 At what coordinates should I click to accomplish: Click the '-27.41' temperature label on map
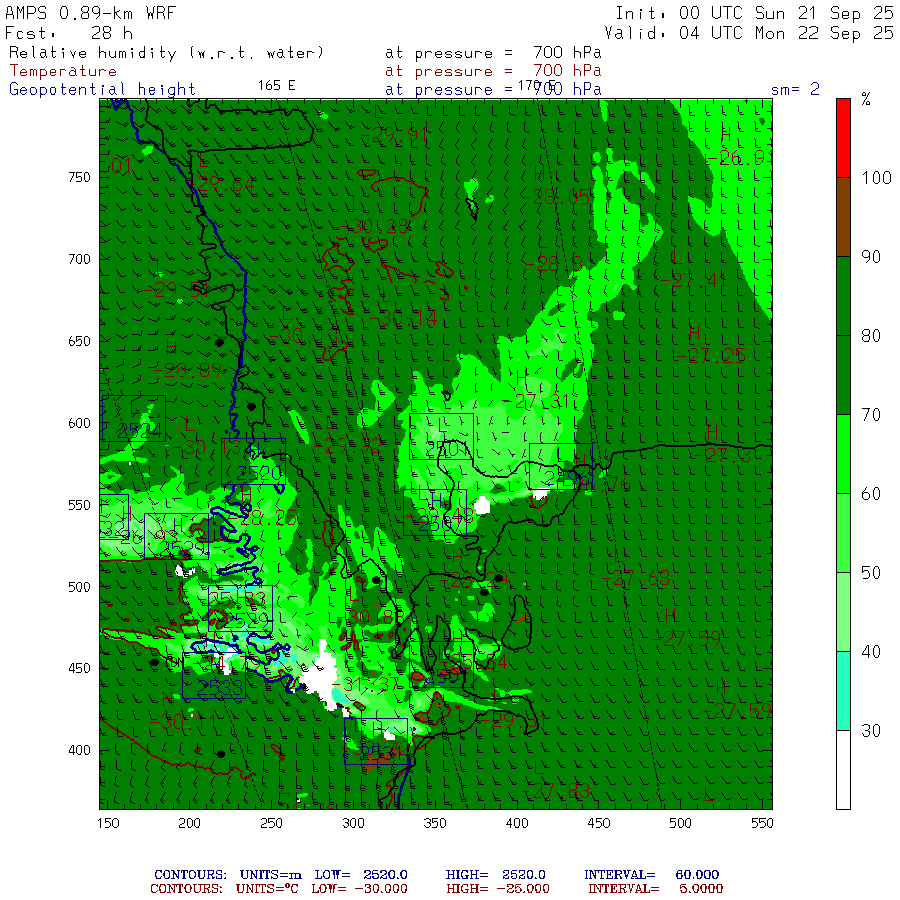[693, 281]
